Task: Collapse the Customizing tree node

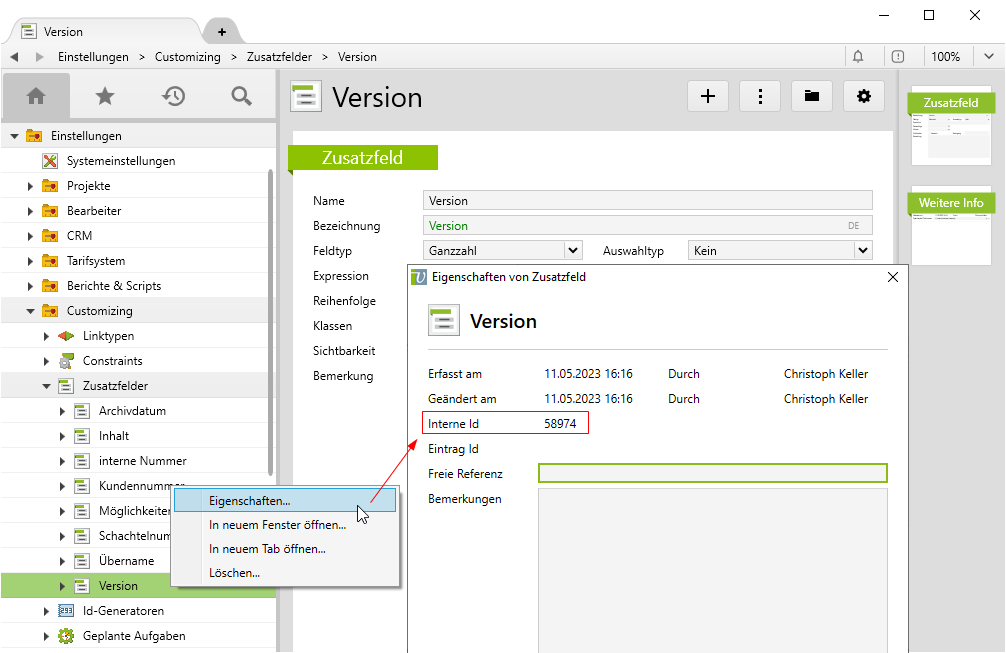Action: pos(30,311)
